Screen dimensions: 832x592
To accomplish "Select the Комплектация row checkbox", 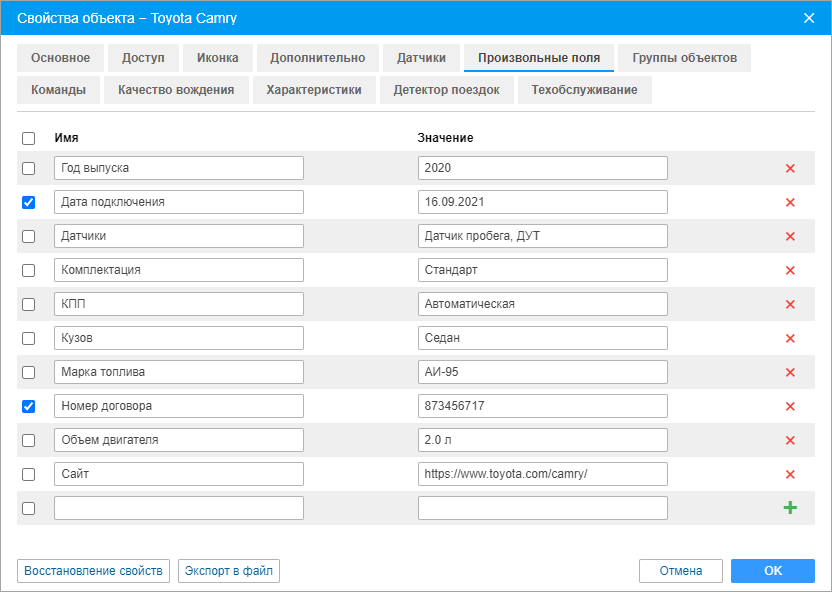I will click(x=29, y=270).
